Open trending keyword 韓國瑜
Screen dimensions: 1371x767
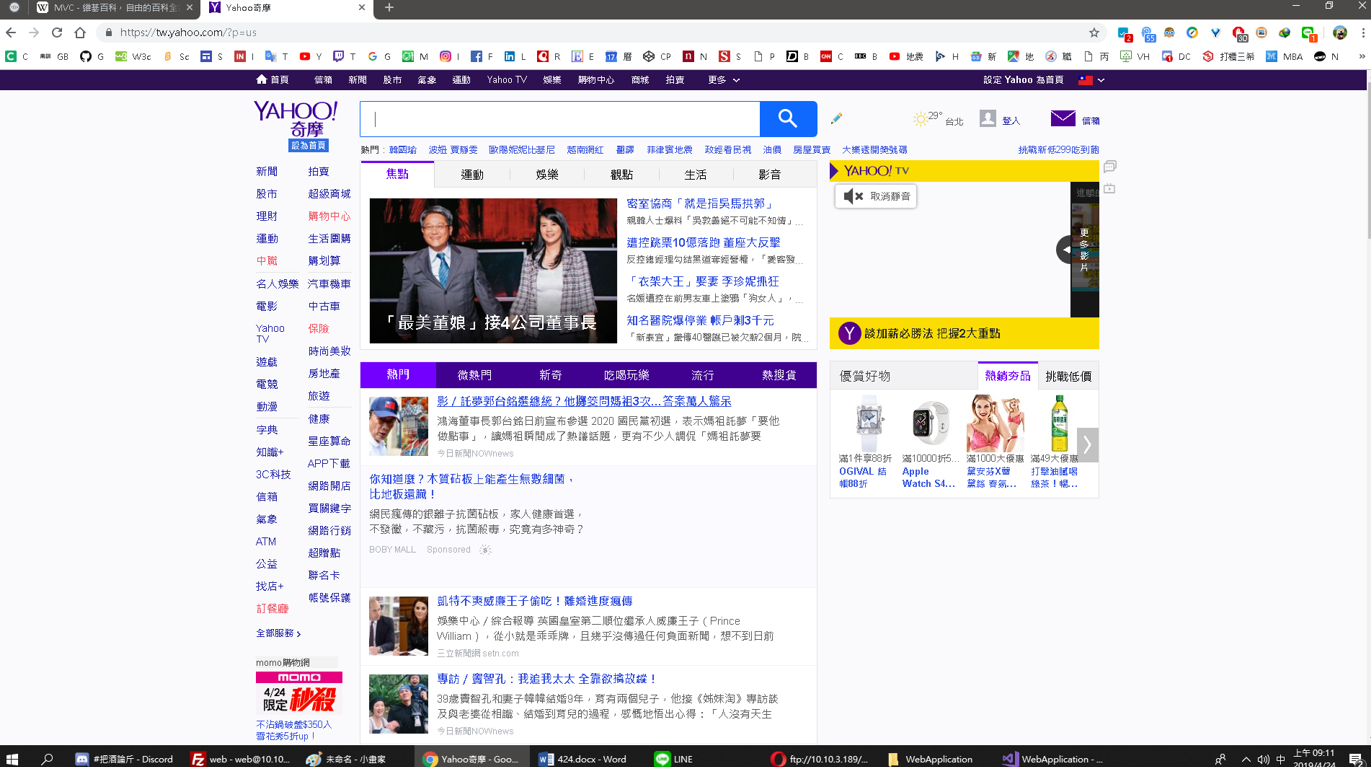coord(403,150)
